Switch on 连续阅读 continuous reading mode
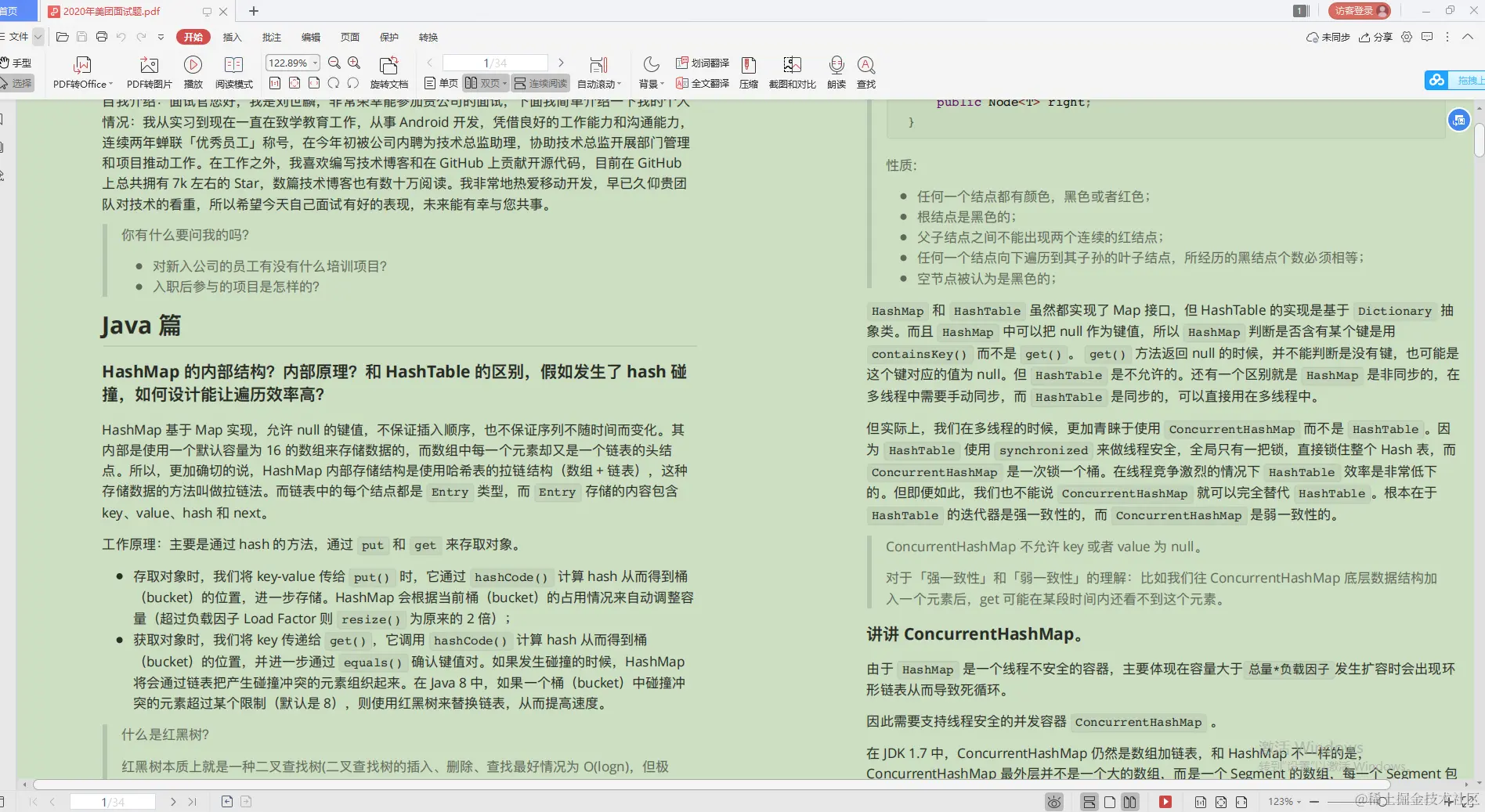 point(540,82)
